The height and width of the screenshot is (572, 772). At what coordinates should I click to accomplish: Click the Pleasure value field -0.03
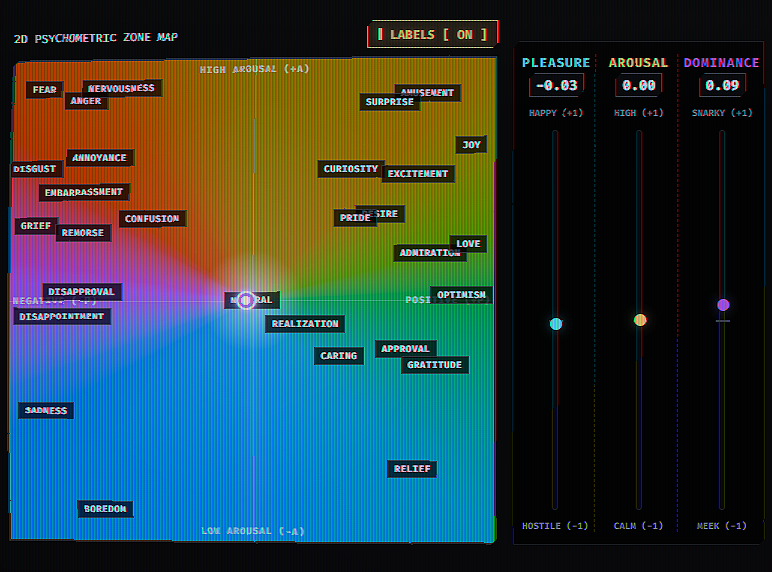556,85
